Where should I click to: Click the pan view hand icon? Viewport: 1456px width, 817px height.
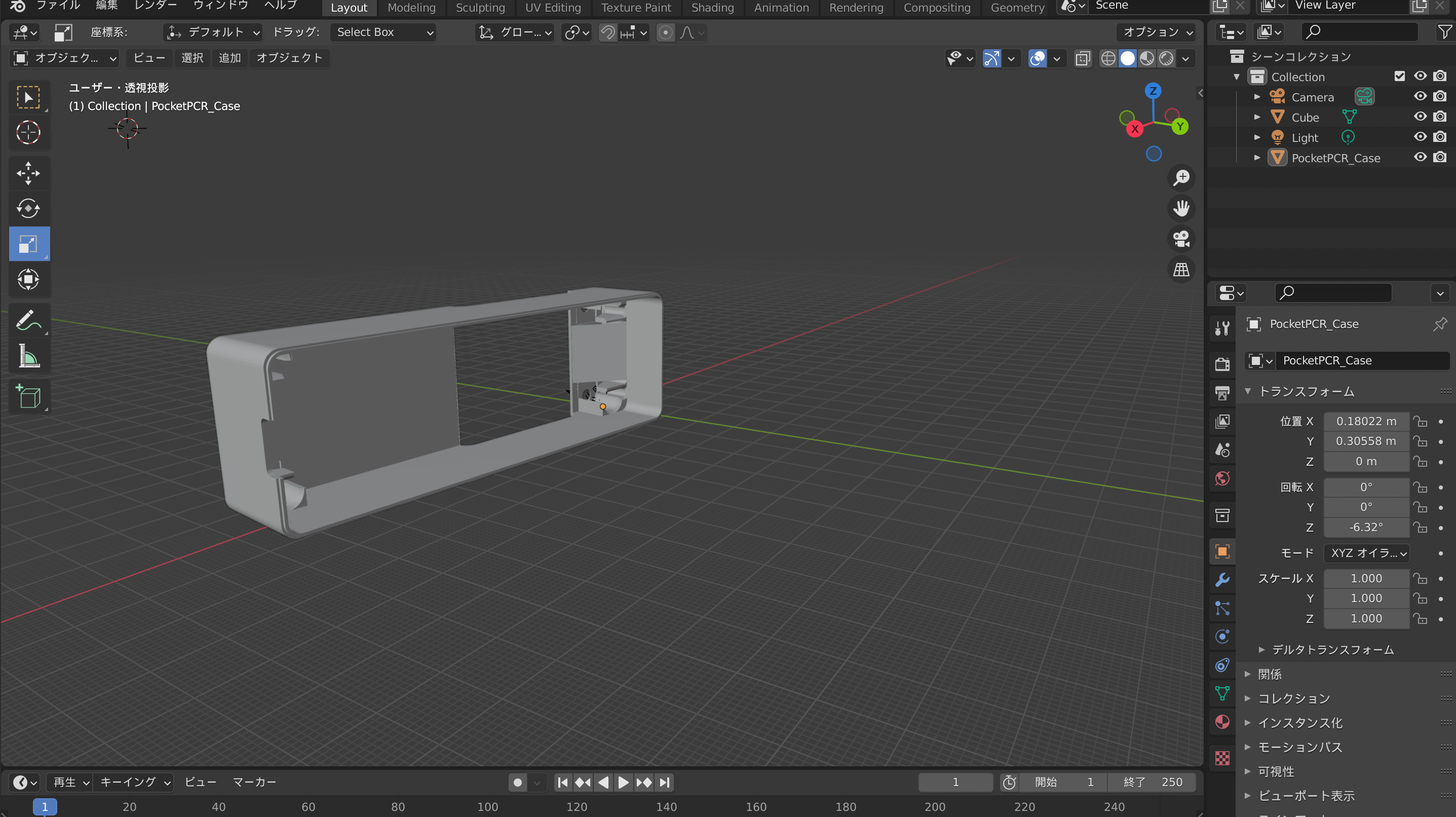pos(1181,208)
